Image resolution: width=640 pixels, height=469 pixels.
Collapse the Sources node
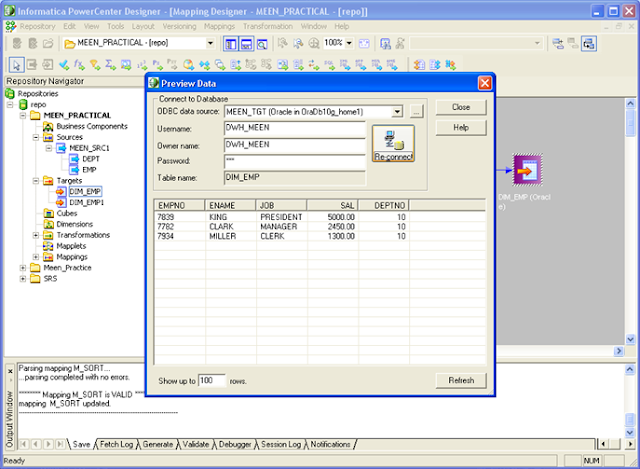tap(36, 137)
